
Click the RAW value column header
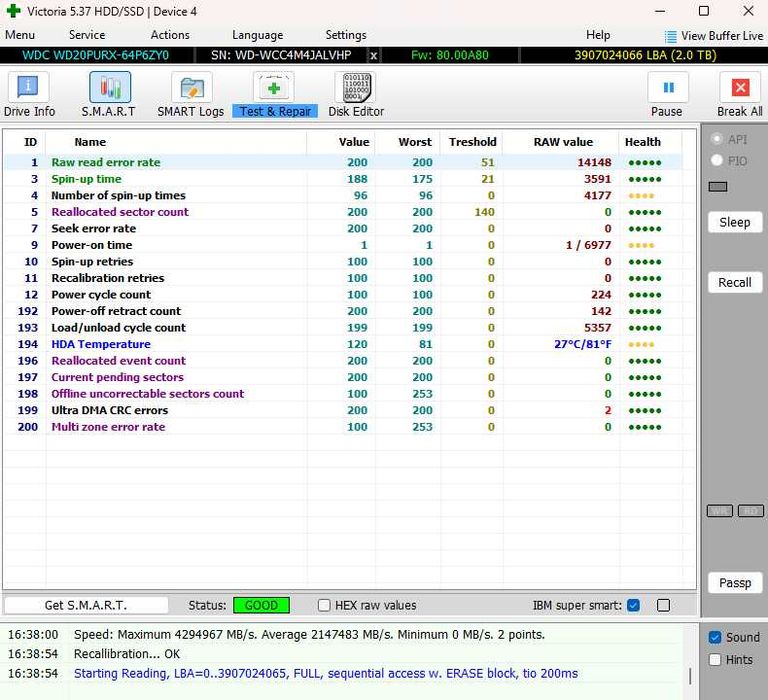point(563,142)
